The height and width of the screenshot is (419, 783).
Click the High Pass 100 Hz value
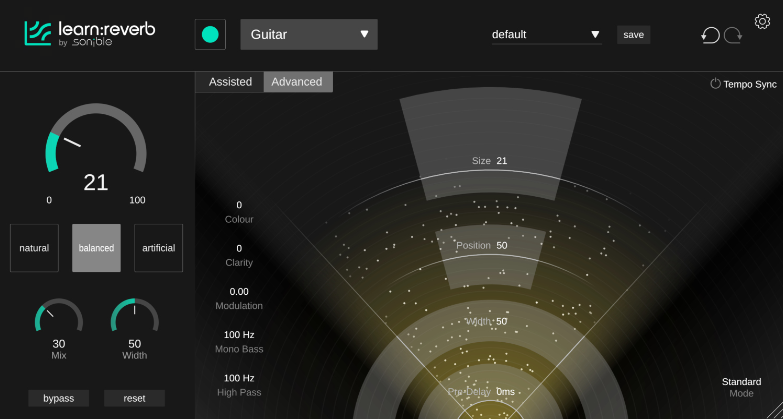(x=239, y=378)
